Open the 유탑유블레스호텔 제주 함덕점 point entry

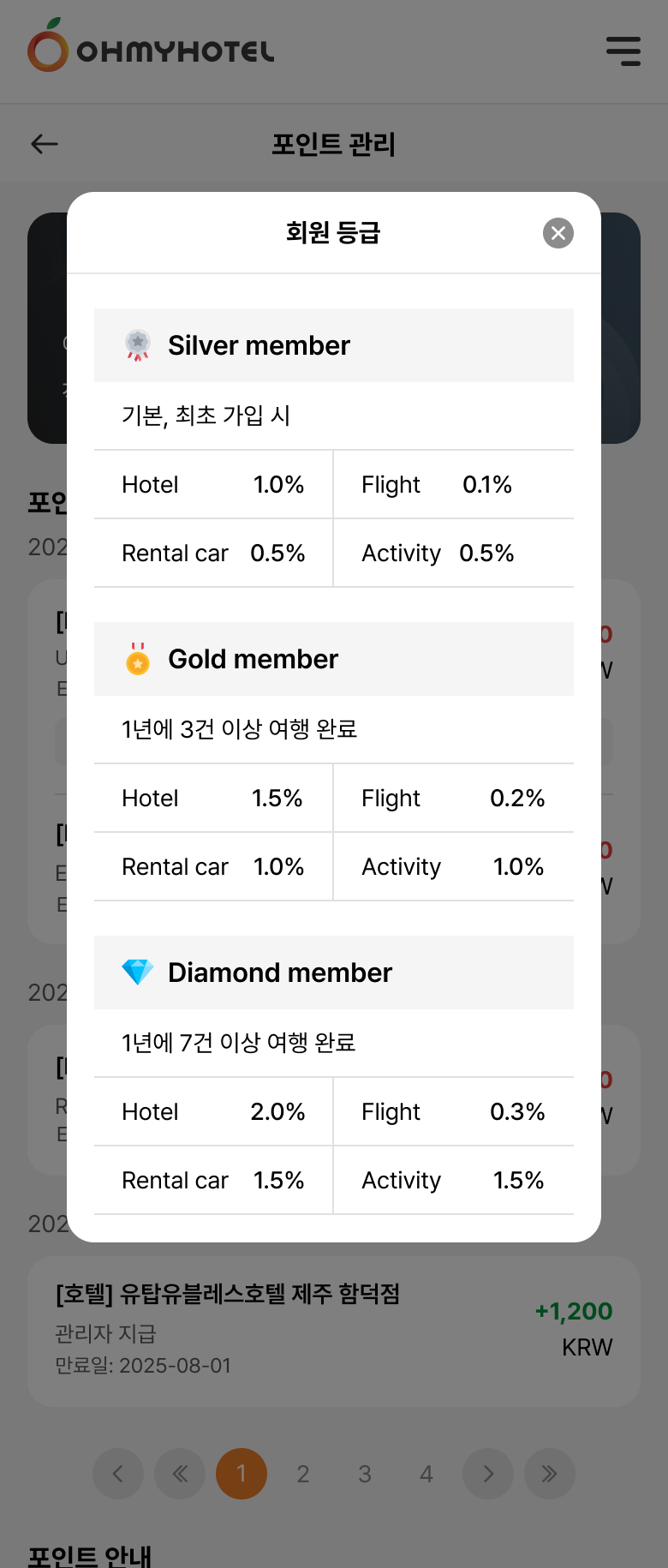tap(334, 1331)
